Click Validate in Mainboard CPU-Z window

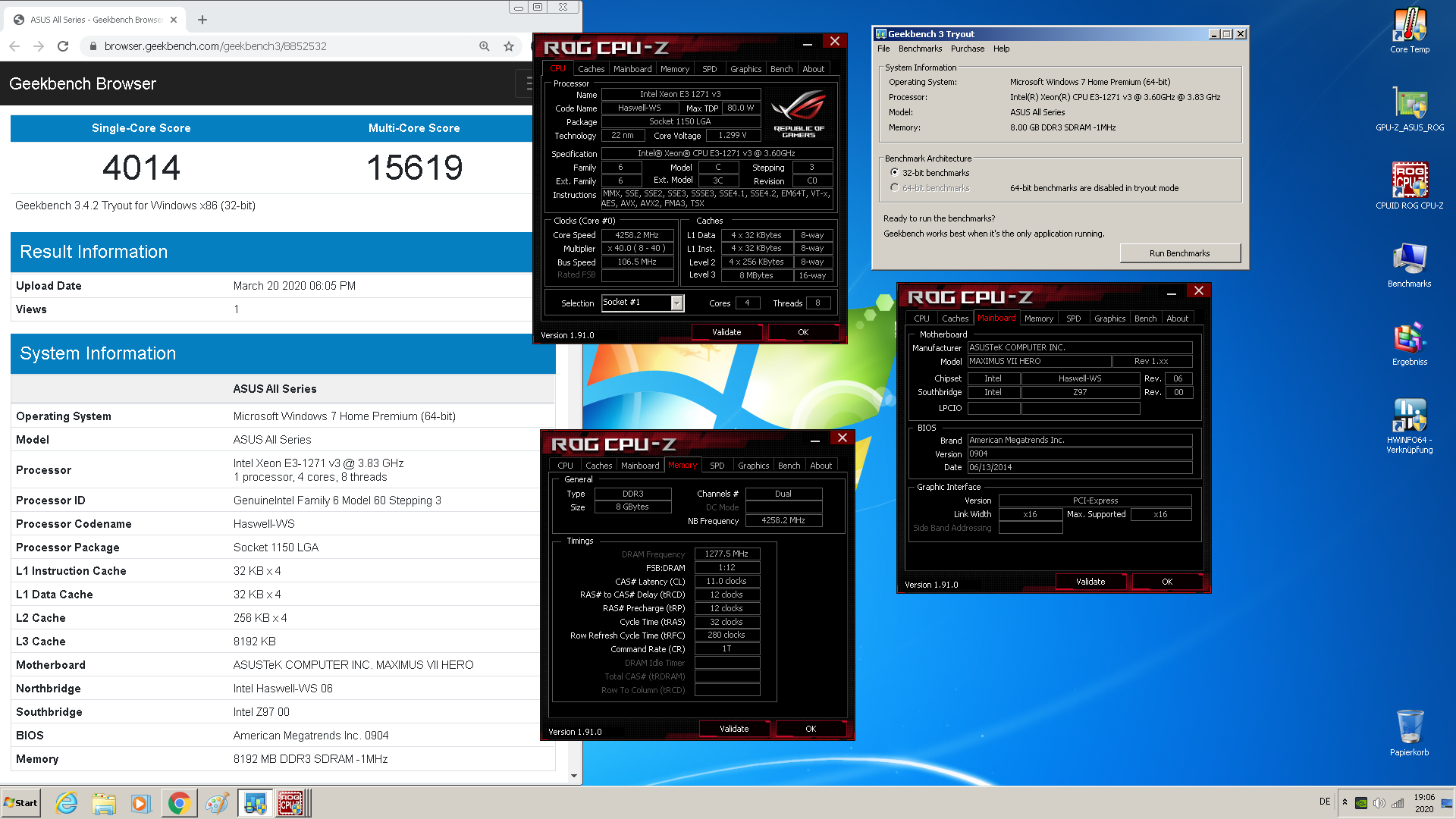click(x=1090, y=582)
